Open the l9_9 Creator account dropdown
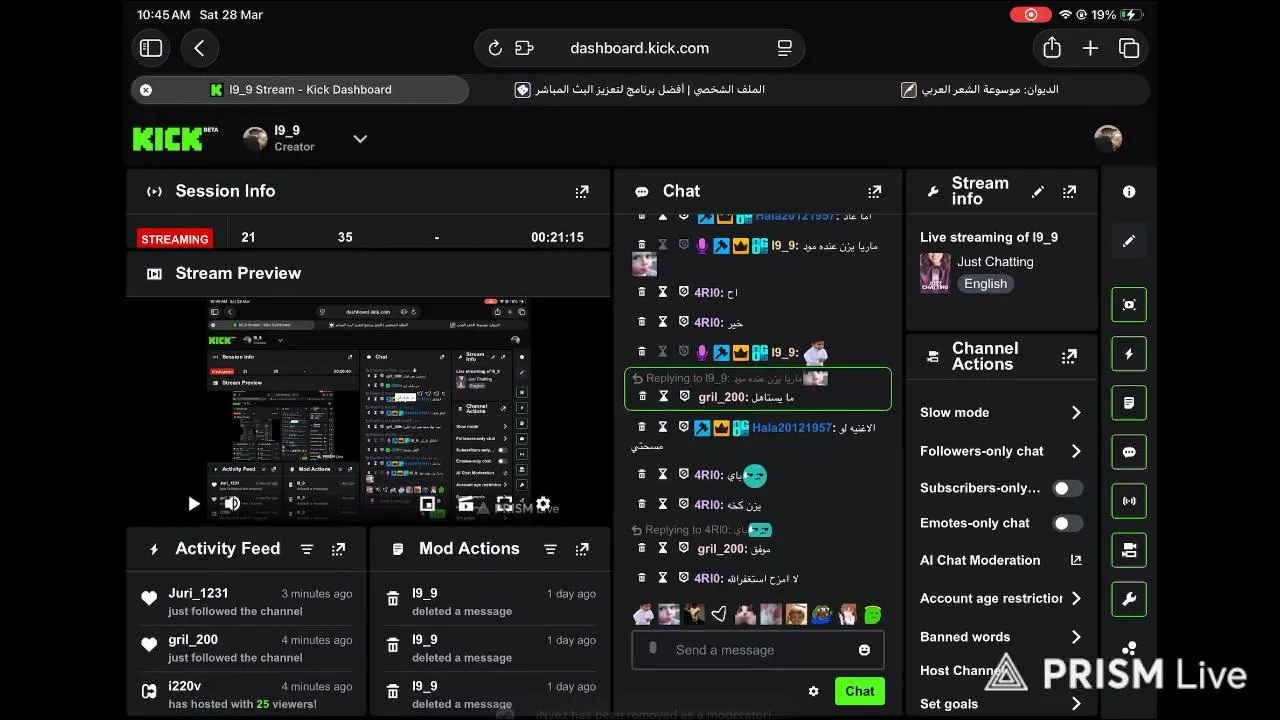 click(360, 139)
